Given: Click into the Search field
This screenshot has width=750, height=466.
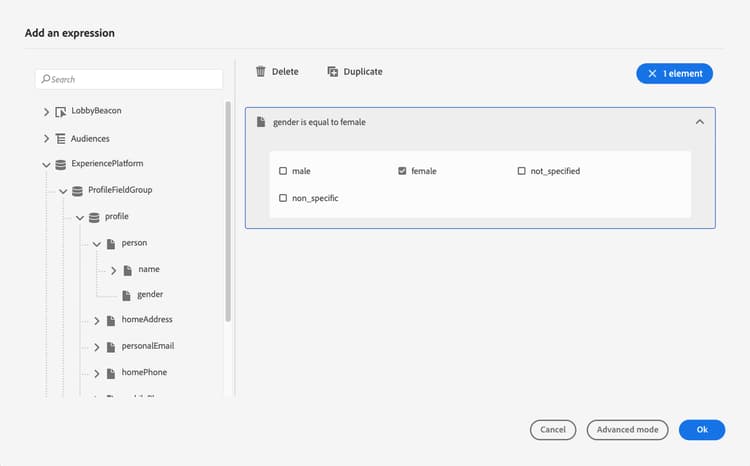Looking at the screenshot, I should click(129, 79).
